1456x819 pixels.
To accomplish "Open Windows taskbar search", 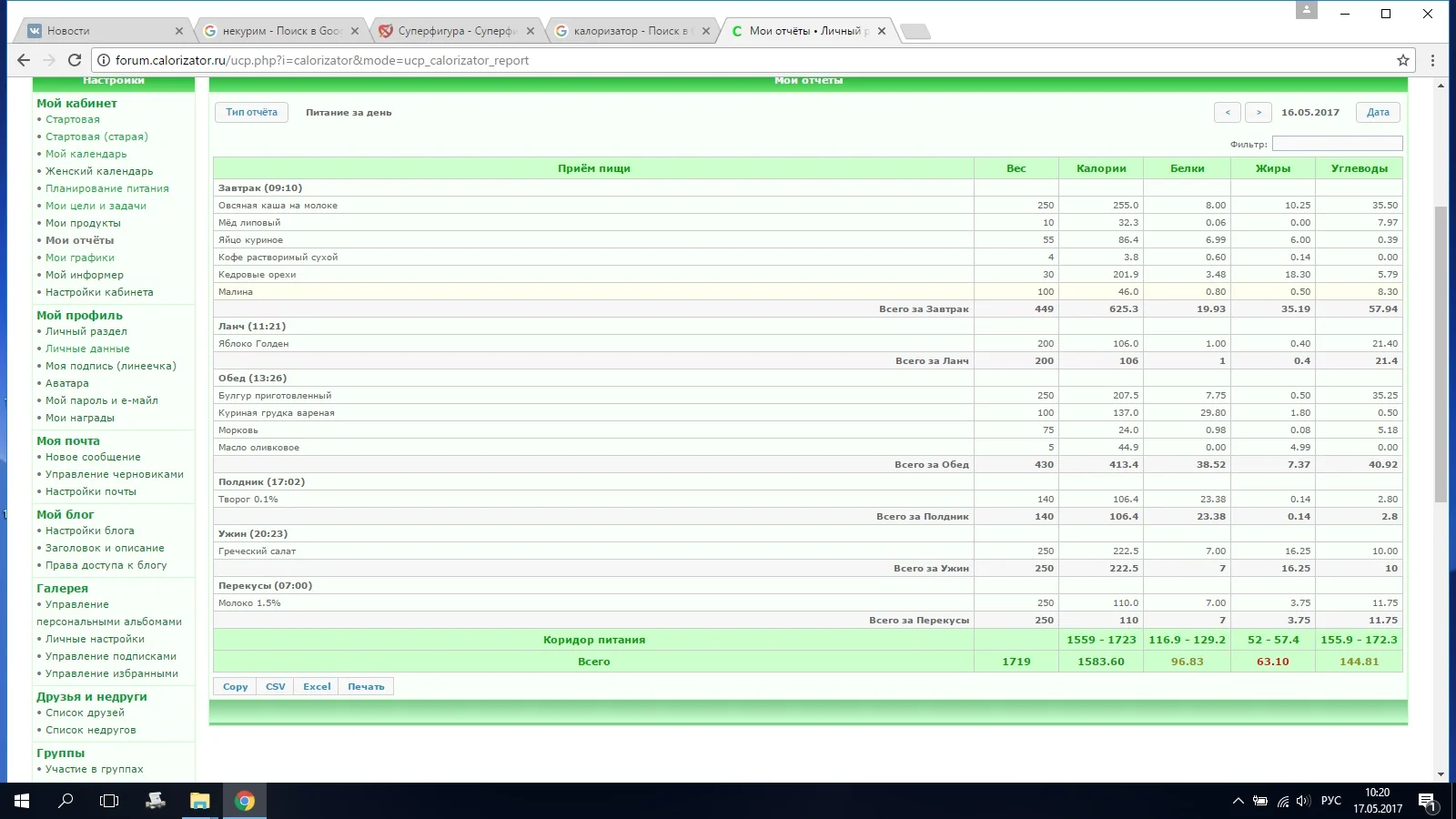I will pyautogui.click(x=66, y=801).
